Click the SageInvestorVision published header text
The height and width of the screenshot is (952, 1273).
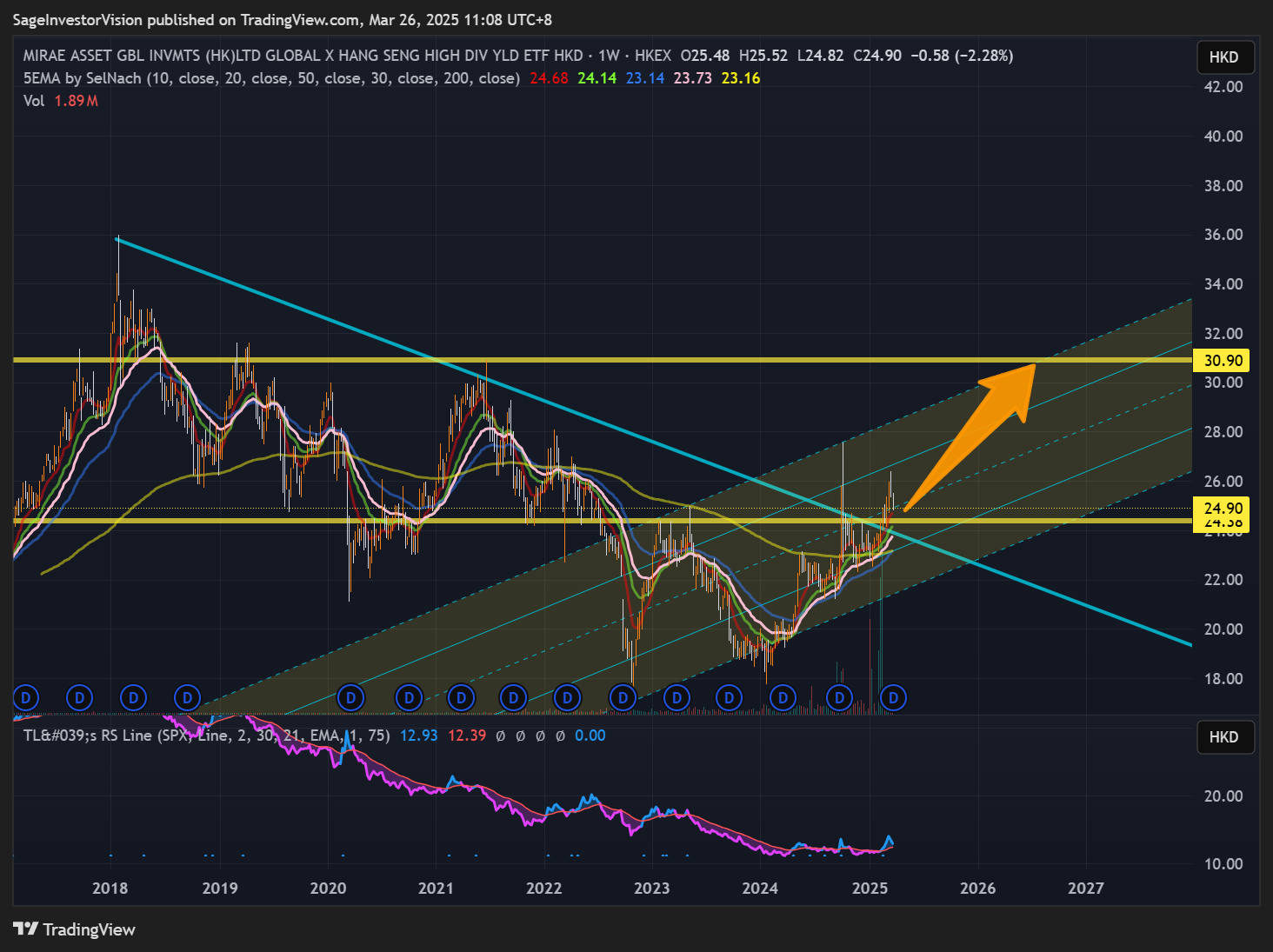[283, 20]
